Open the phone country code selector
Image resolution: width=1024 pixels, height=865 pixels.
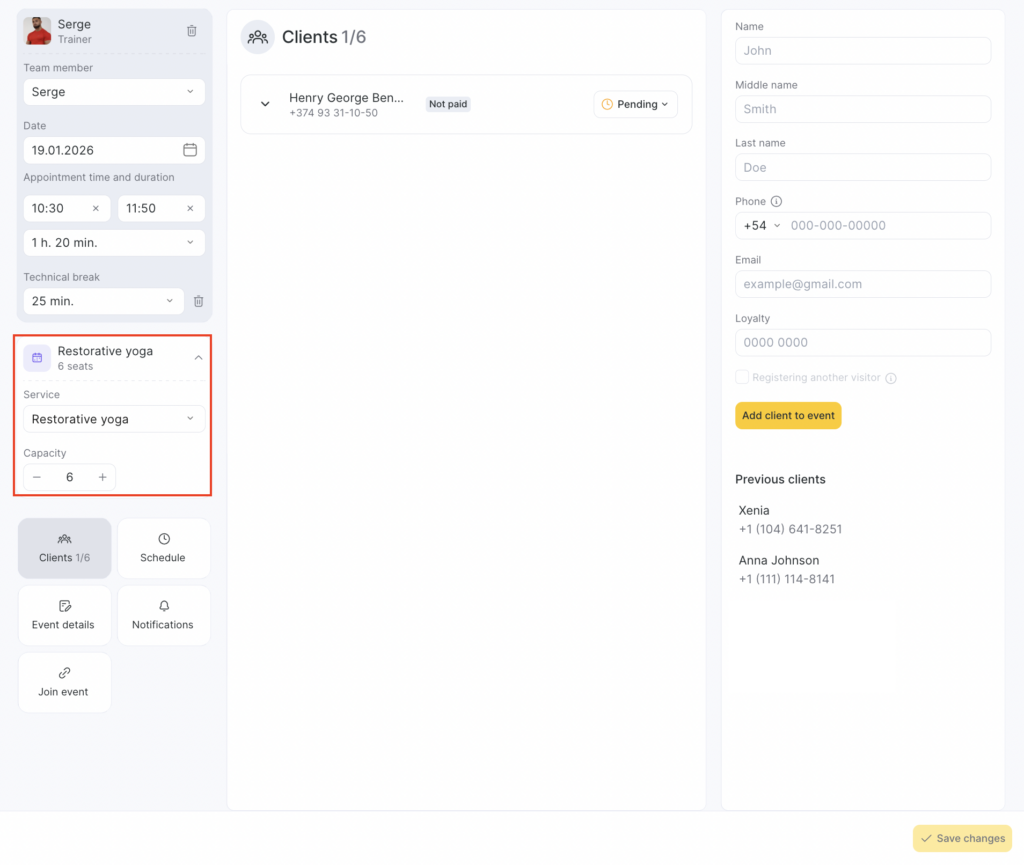point(761,226)
